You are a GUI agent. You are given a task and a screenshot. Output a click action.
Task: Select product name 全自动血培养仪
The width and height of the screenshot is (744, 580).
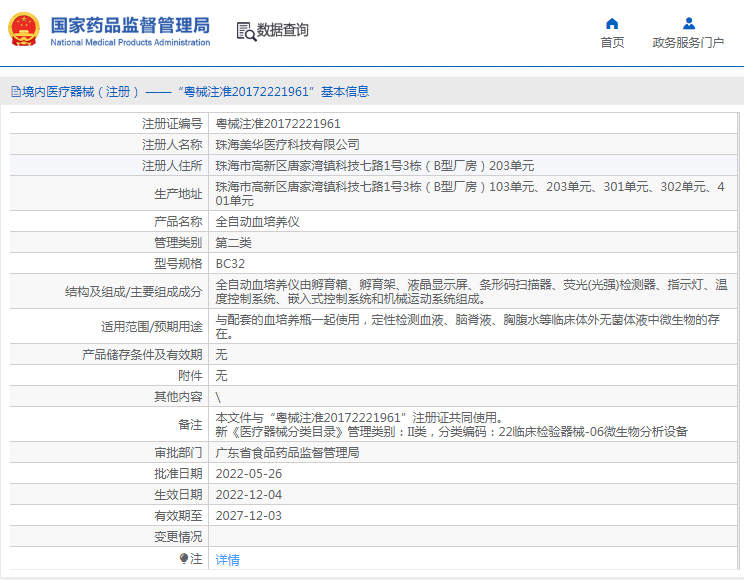click(257, 222)
